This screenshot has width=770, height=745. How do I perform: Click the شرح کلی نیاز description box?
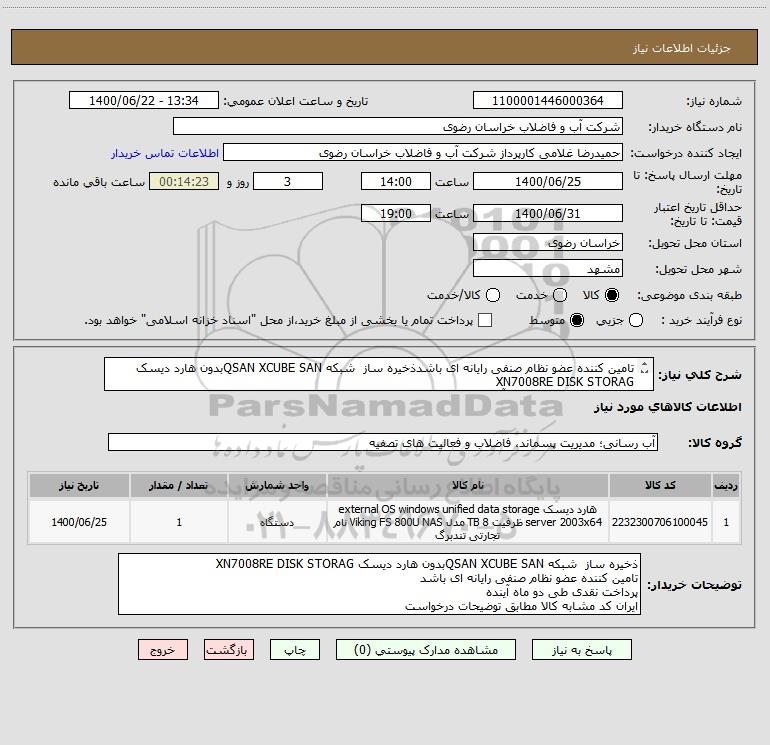379,374
